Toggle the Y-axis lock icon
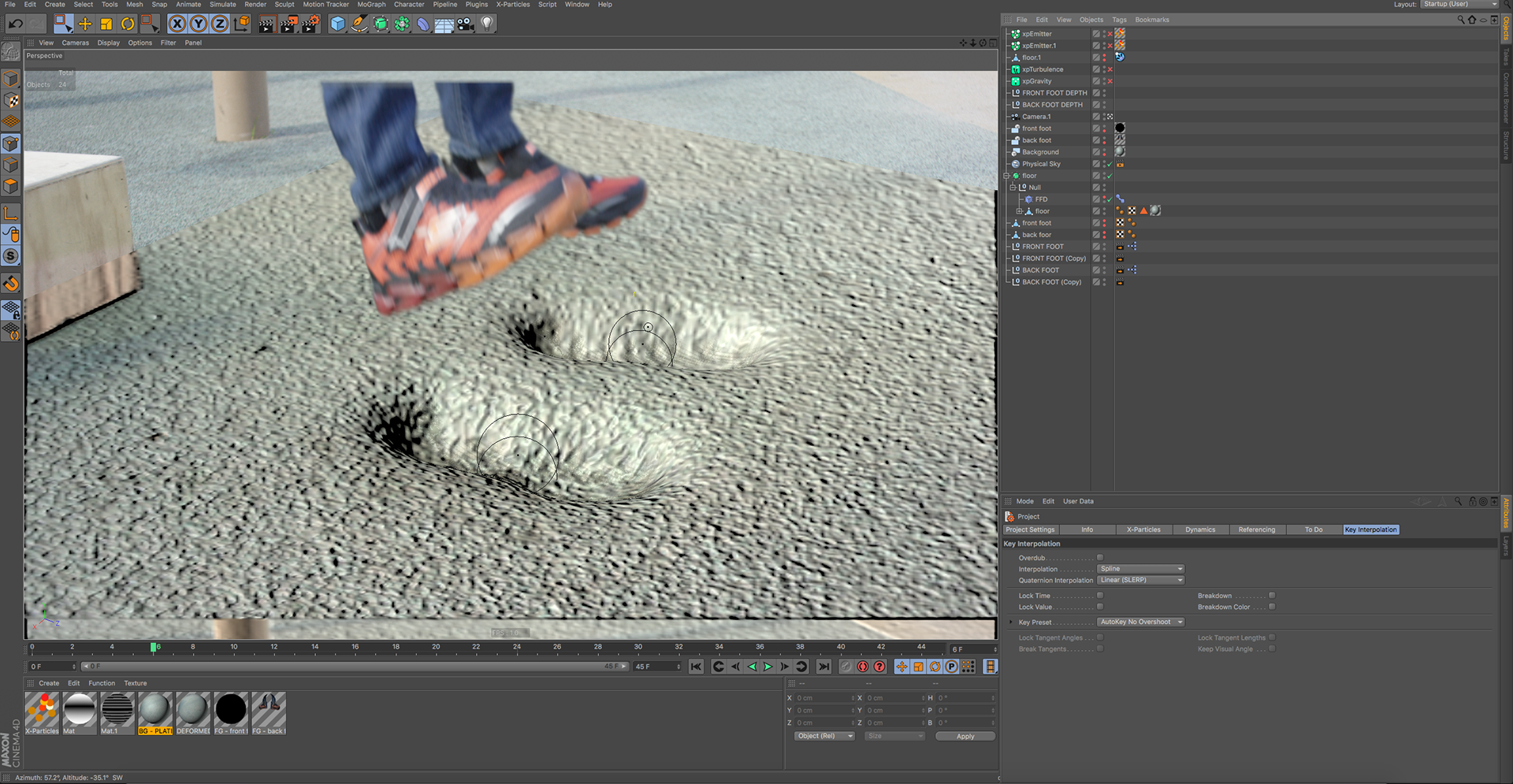Viewport: 1513px width, 784px height. 199,24
